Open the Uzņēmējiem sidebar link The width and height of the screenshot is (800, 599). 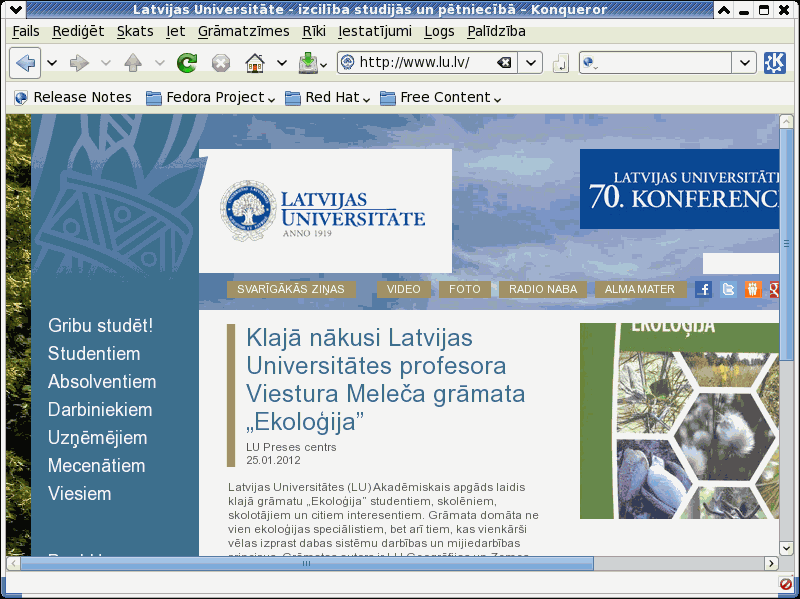[x=97, y=438]
